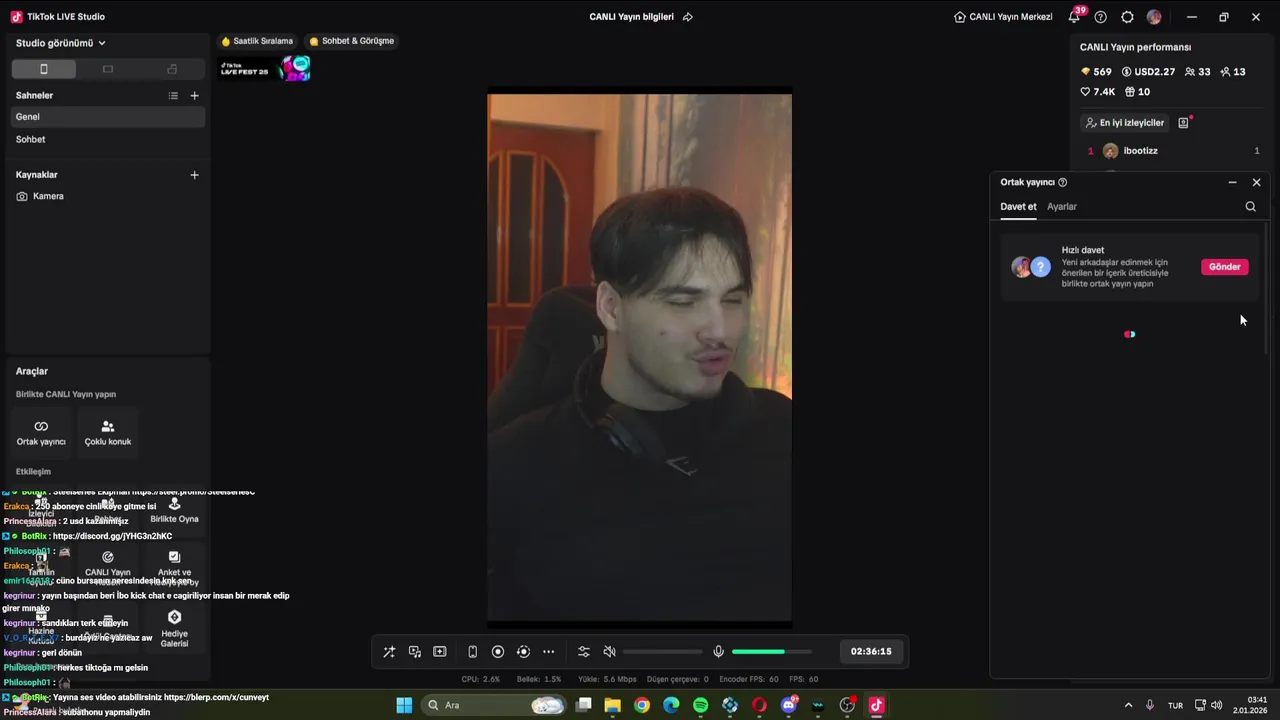Expand the system tray hidden icons chevron

tap(1129, 705)
